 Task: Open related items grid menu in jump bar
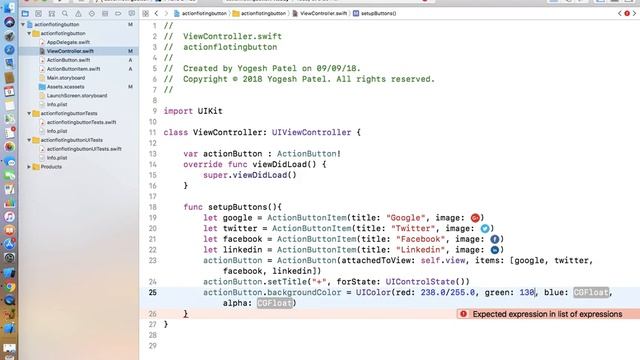pyautogui.click(x=146, y=13)
